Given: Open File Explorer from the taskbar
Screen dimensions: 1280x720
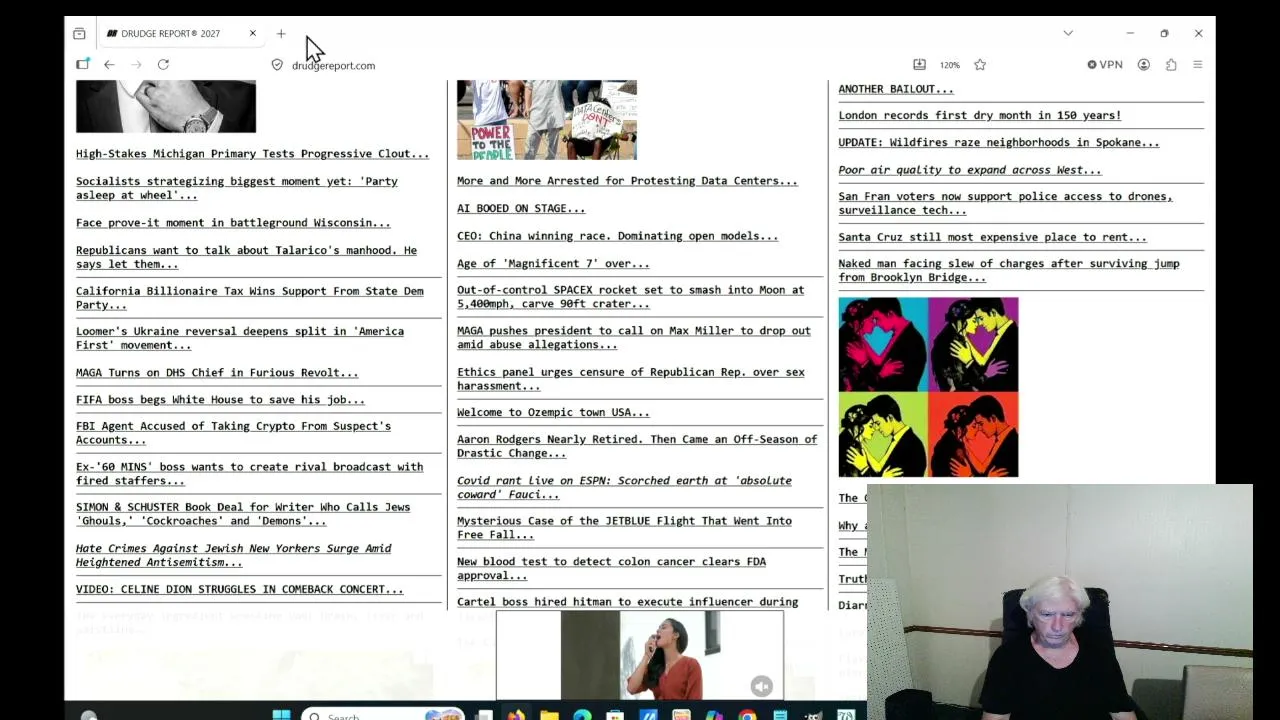Looking at the screenshot, I should tap(549, 714).
